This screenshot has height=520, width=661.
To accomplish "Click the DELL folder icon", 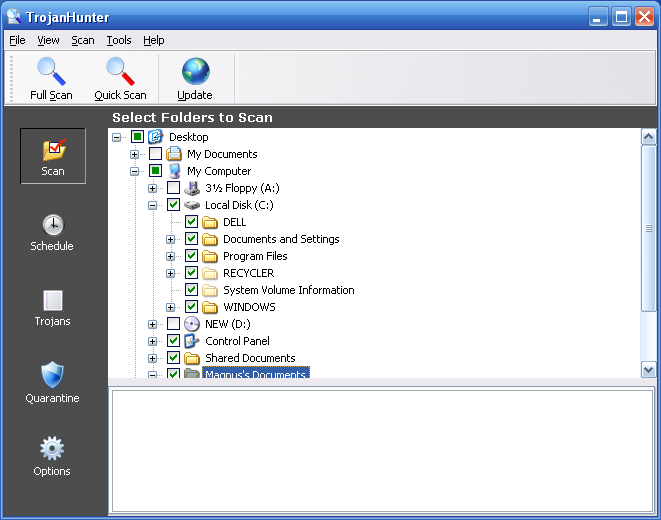I will pyautogui.click(x=210, y=222).
